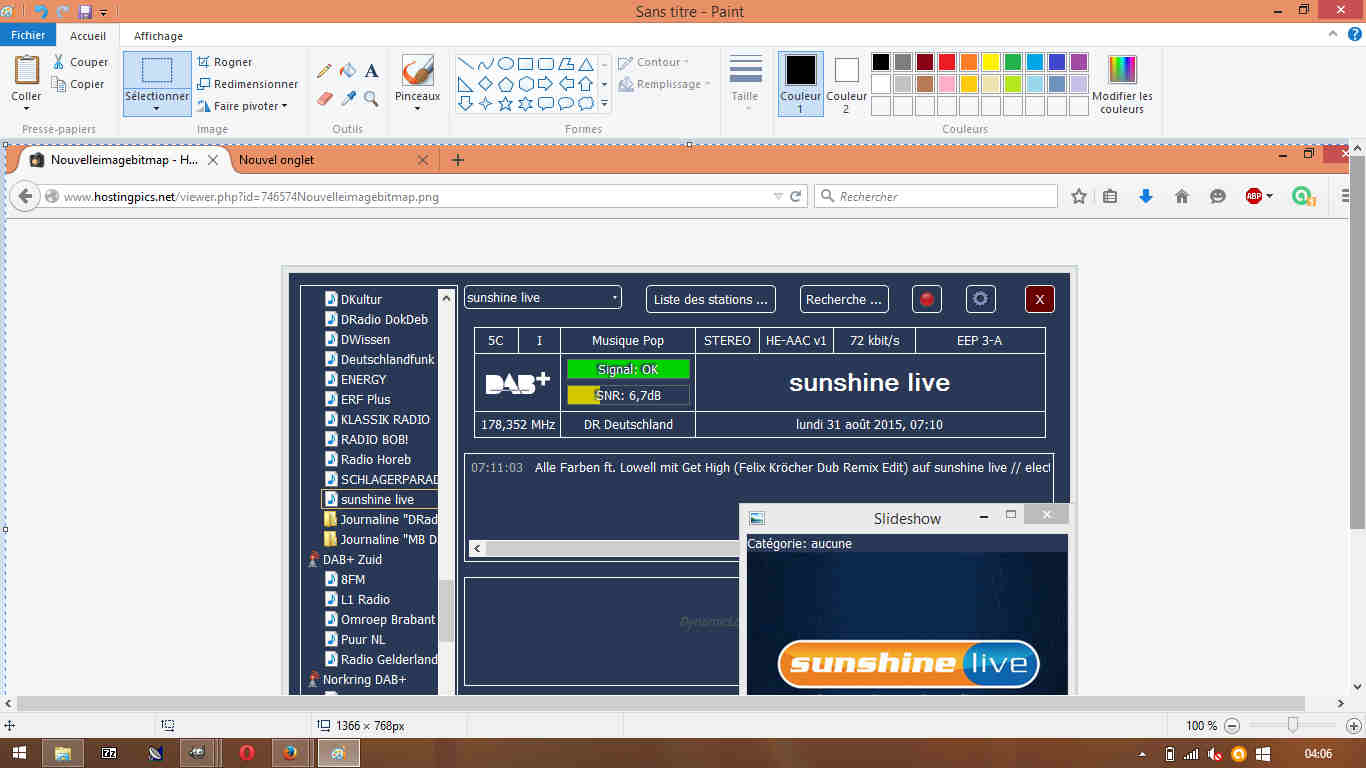Viewport: 1366px width, 768px height.
Task: Activate the Text tool (letter A)
Action: (x=371, y=71)
